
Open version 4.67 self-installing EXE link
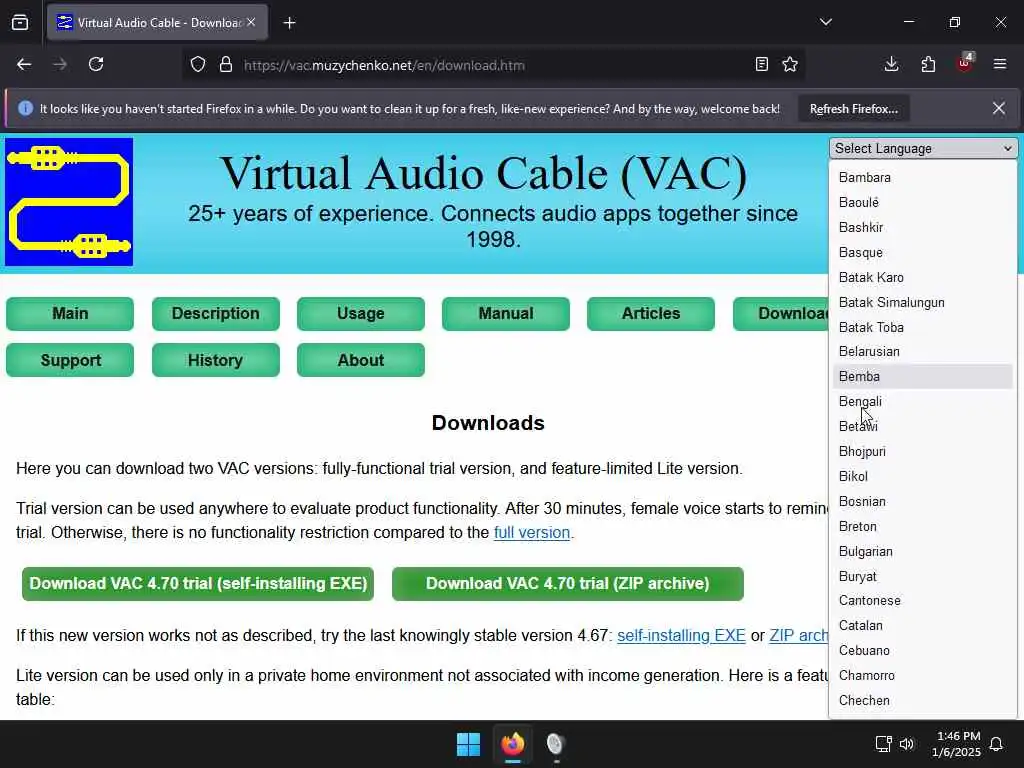tap(681, 635)
